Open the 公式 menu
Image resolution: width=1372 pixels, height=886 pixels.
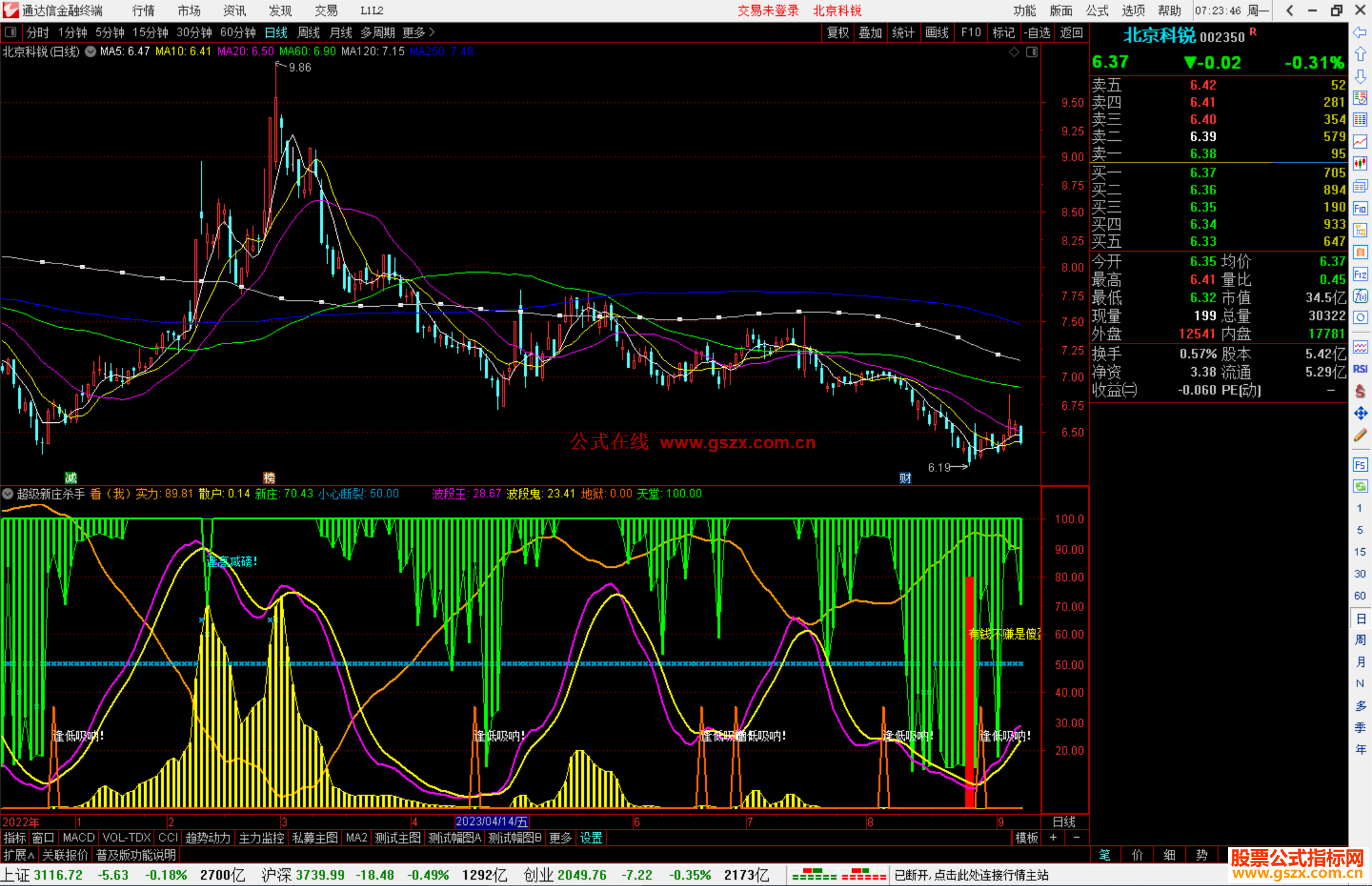1096,11
